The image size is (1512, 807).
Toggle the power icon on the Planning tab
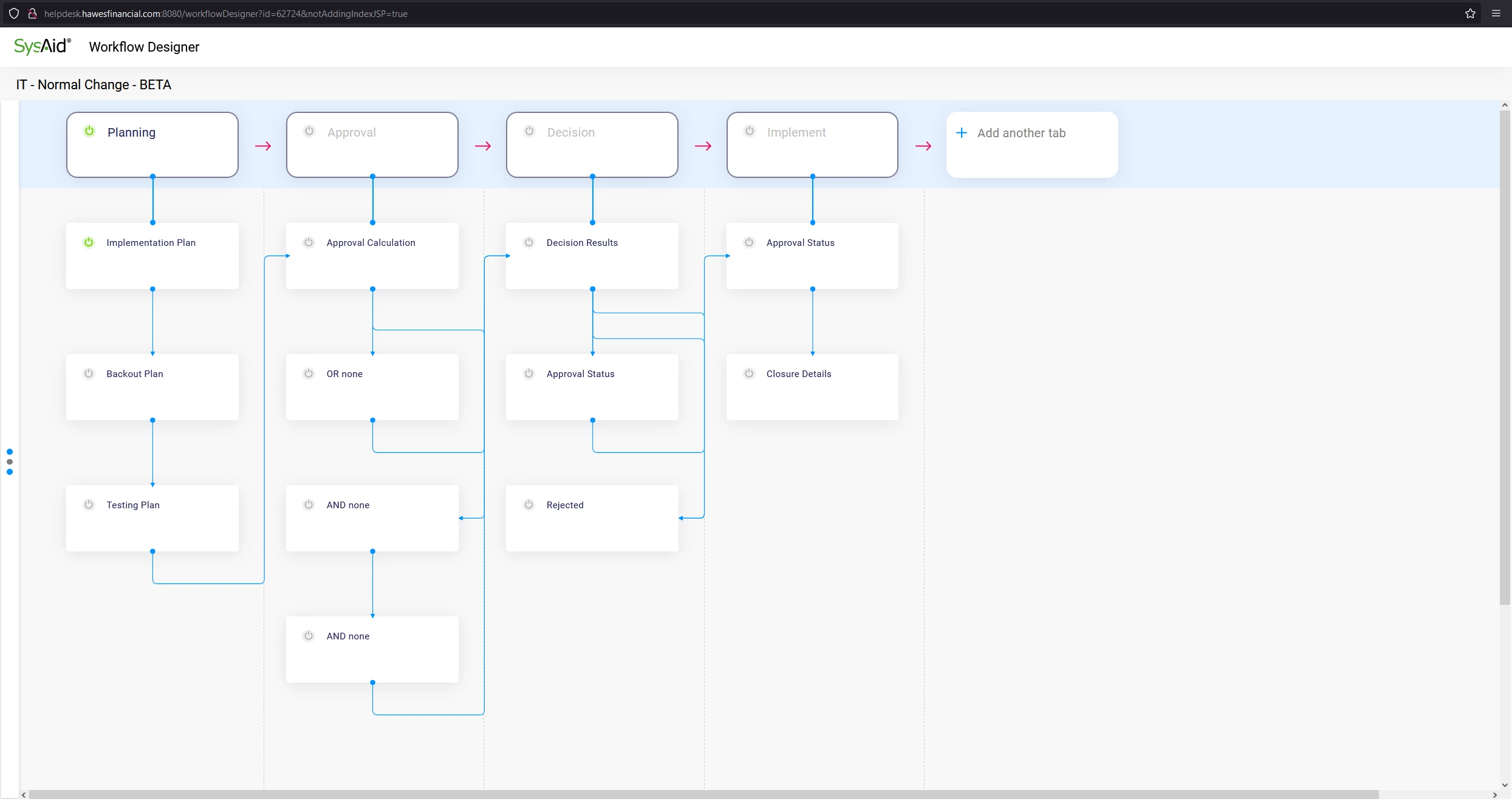[89, 131]
